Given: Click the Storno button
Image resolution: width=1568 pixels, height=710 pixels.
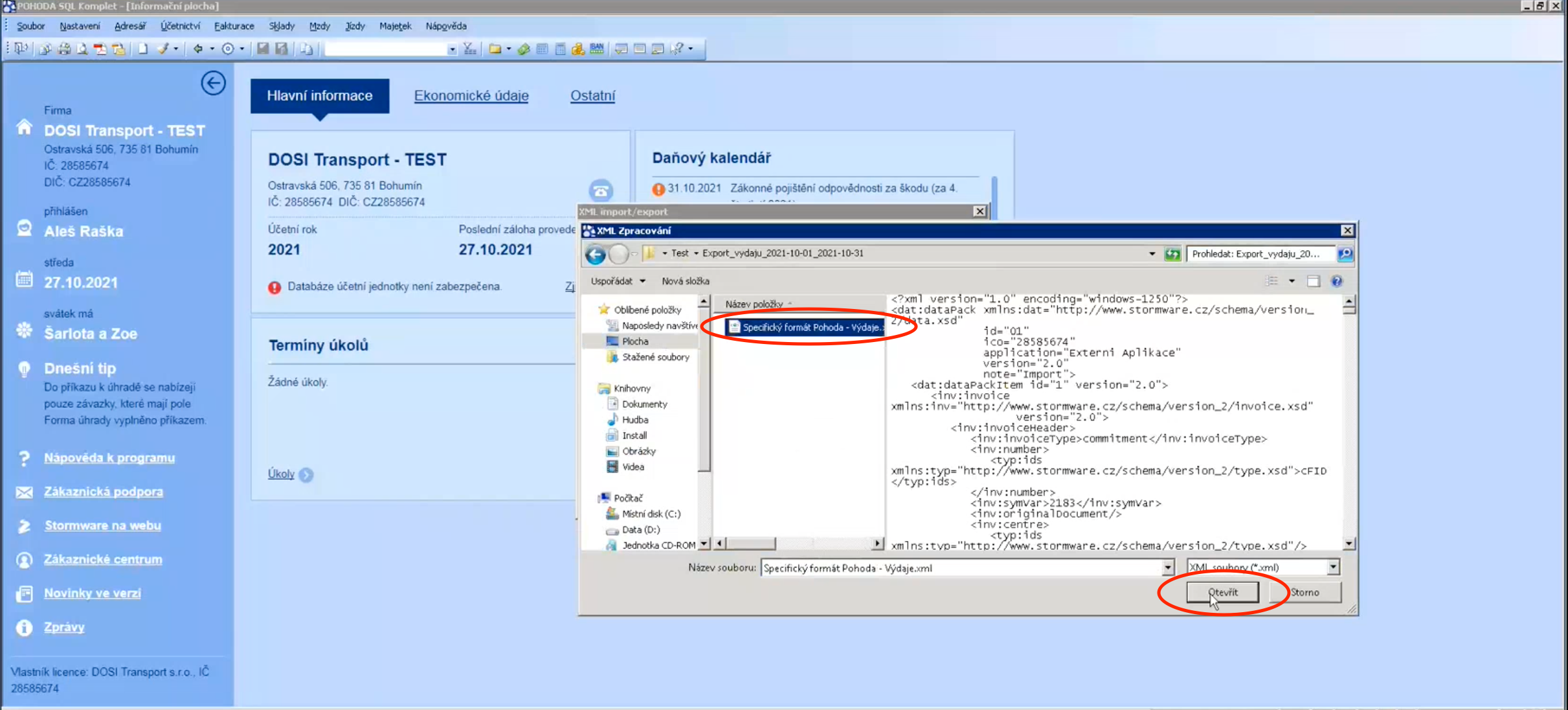Looking at the screenshot, I should pos(1305,592).
